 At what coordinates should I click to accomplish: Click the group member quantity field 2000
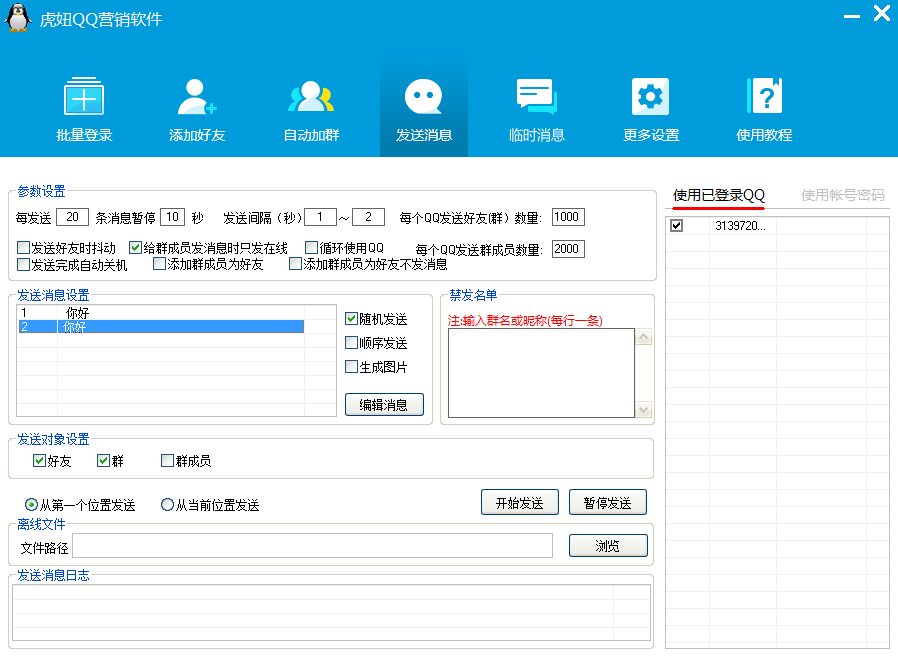(x=568, y=249)
